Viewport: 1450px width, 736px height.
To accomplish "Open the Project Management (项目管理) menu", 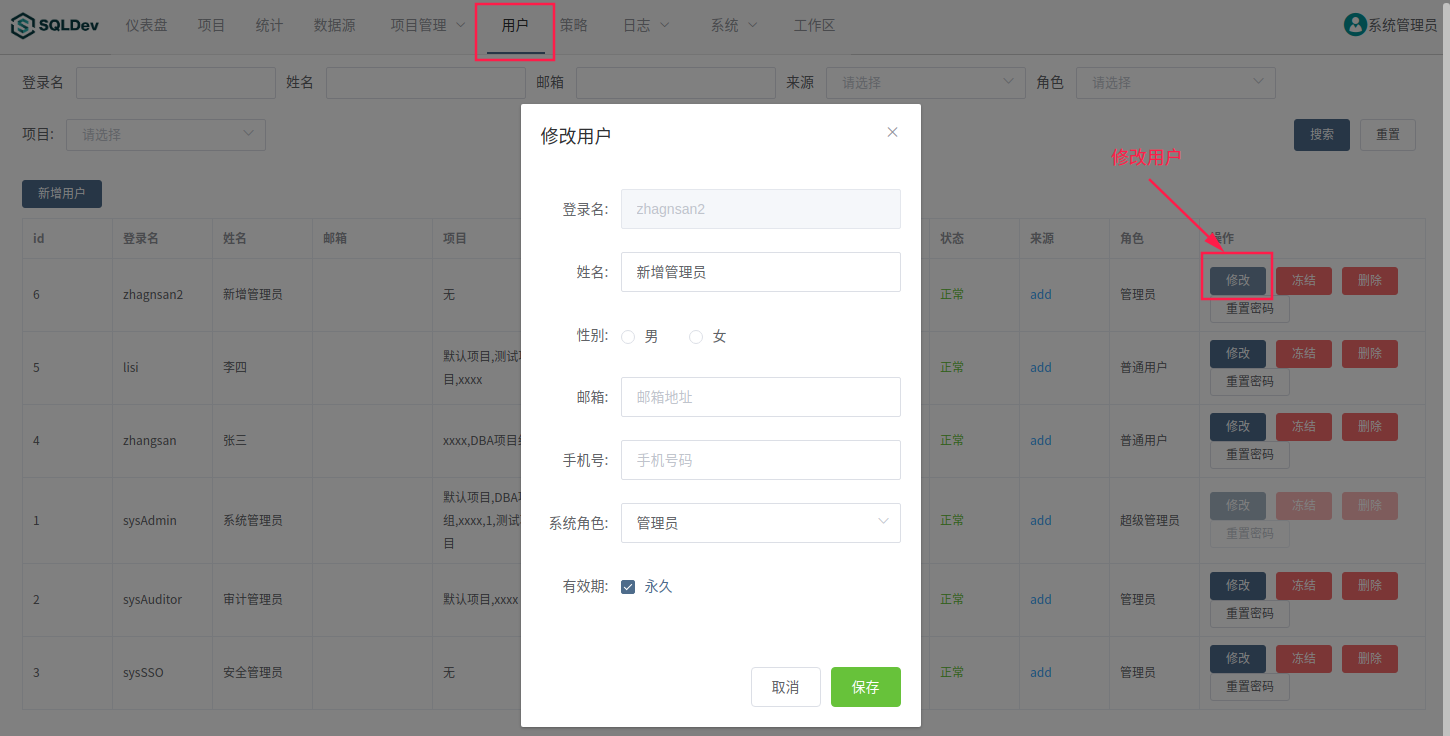I will coord(427,26).
